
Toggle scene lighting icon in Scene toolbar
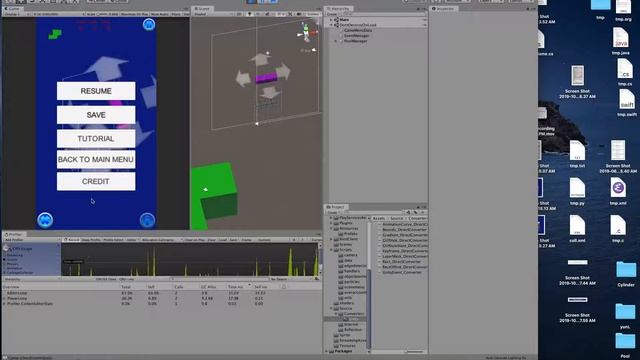point(249,14)
